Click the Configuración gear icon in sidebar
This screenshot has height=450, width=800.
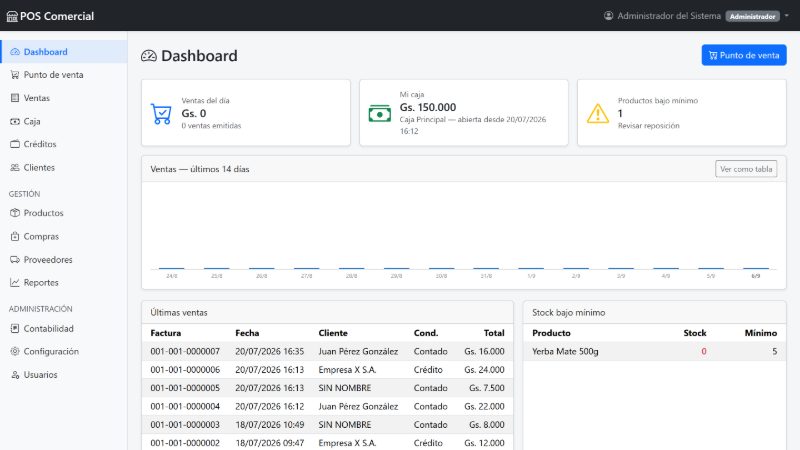tap(15, 352)
